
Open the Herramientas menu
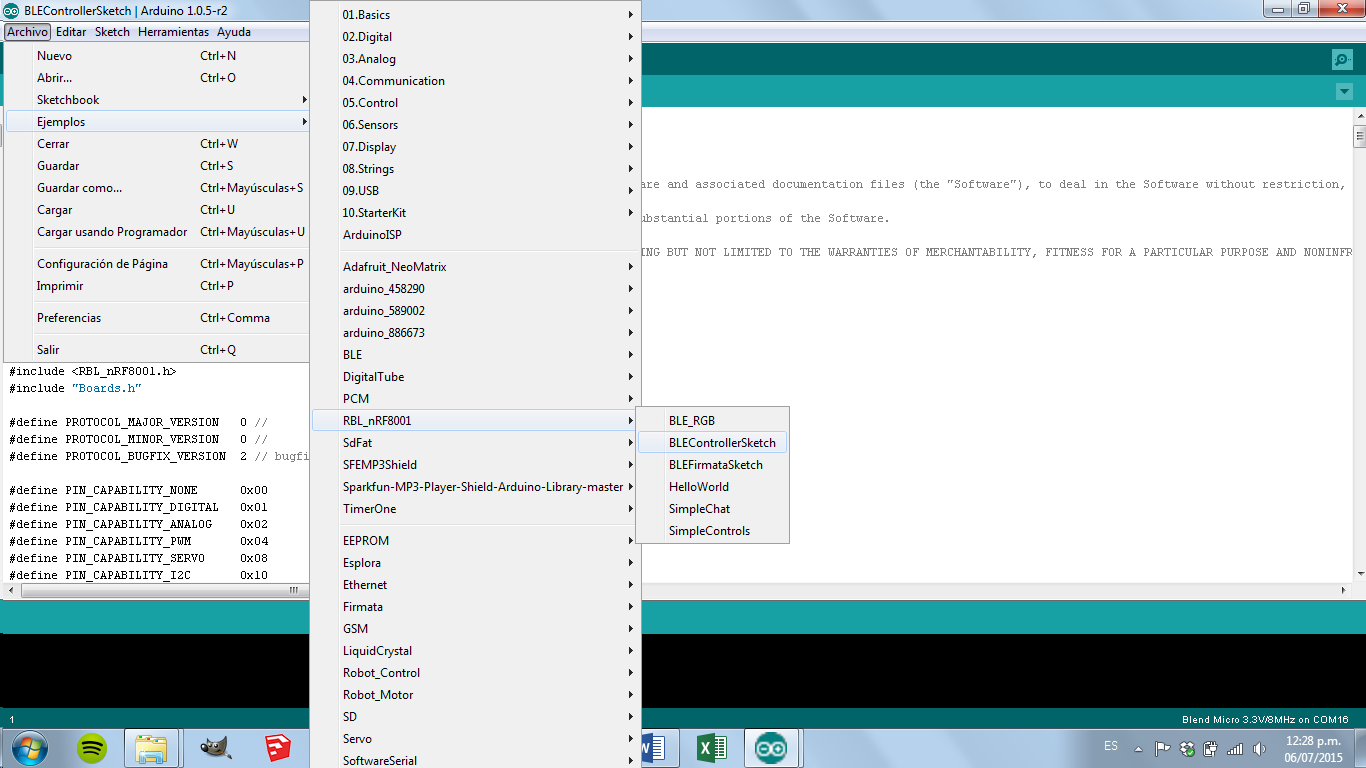coord(174,32)
